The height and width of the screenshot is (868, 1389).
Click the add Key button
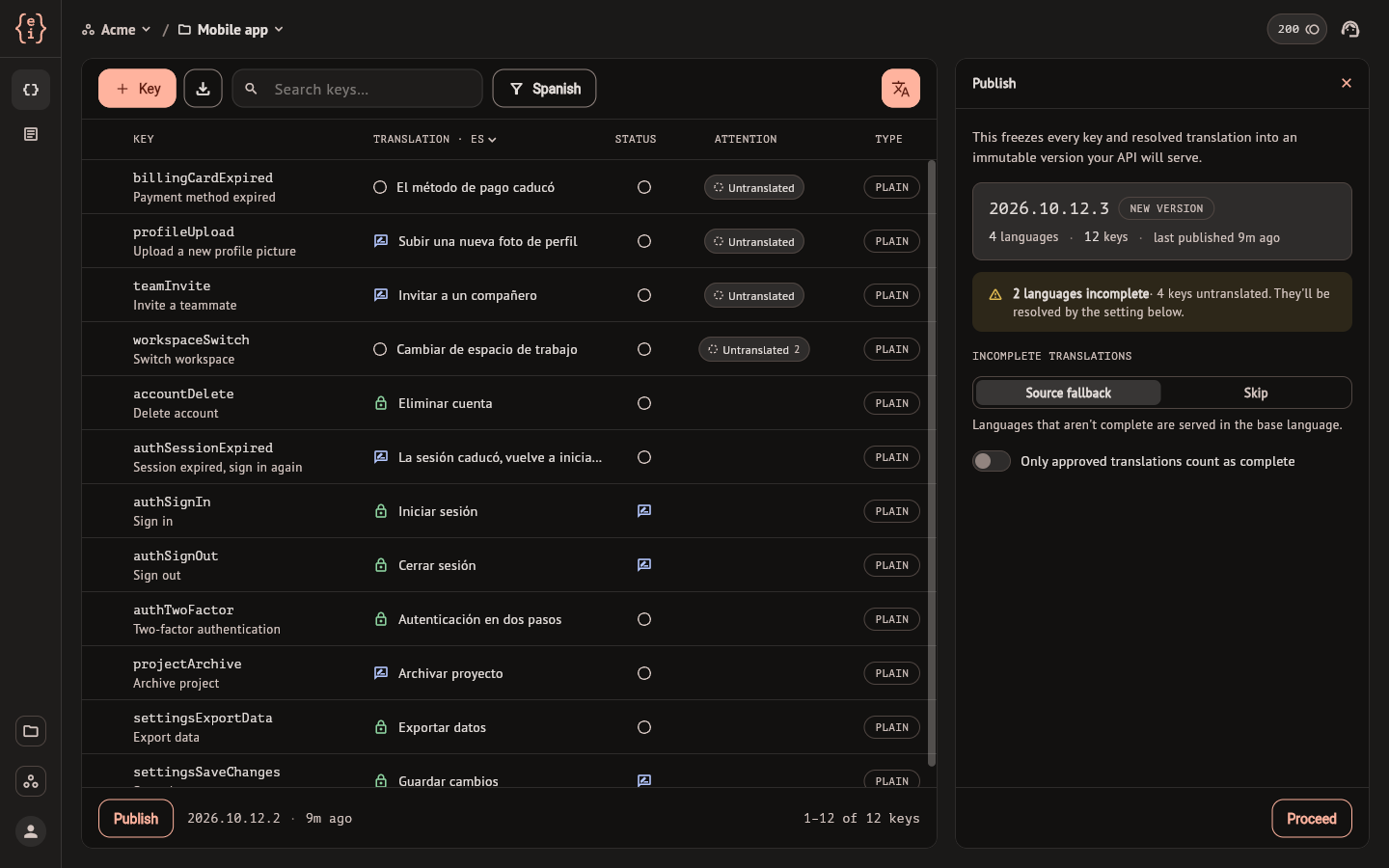[137, 89]
